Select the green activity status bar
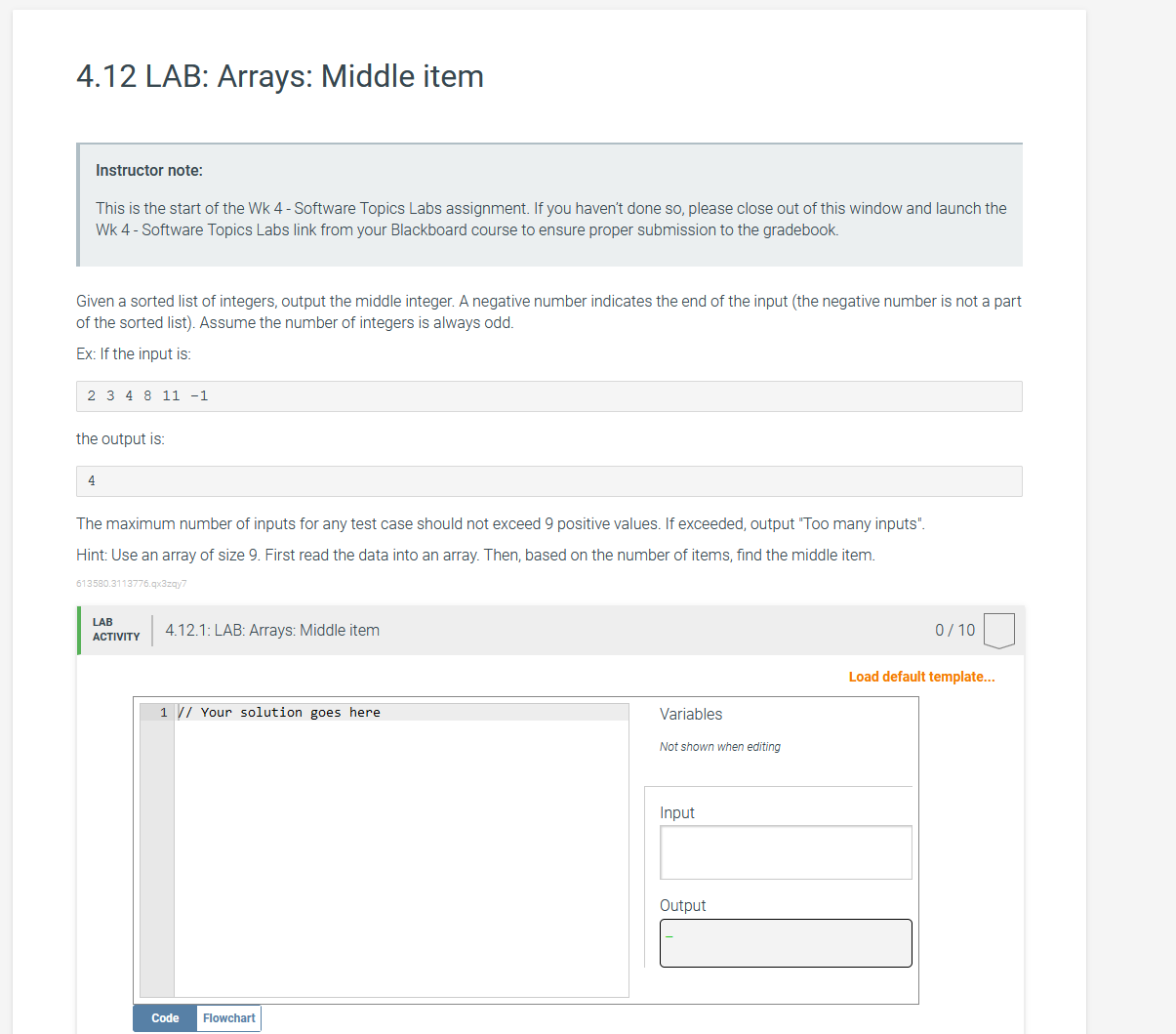This screenshot has width=1176, height=1034. click(79, 630)
